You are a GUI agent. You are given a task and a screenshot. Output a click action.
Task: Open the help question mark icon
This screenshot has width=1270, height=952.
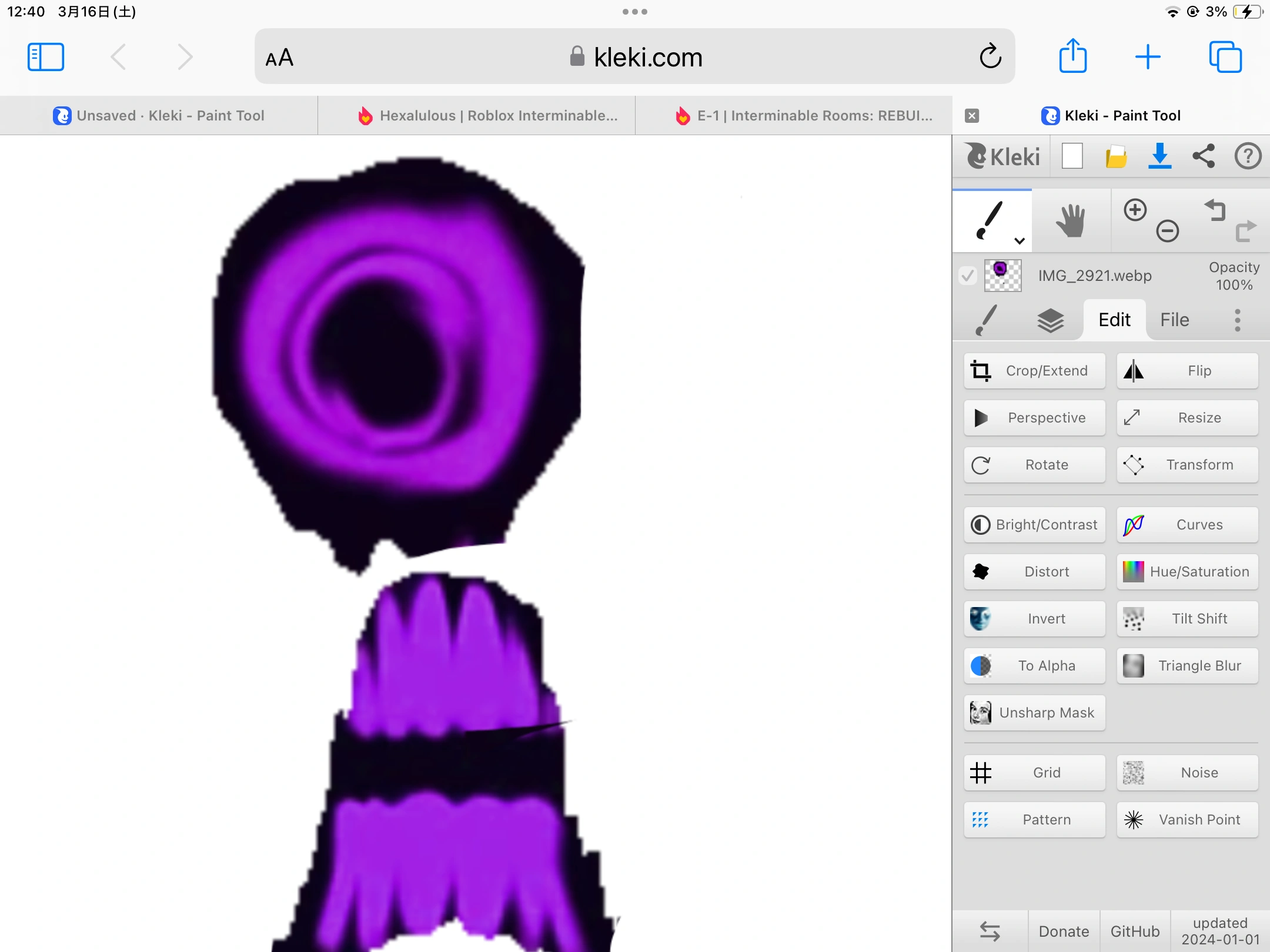1248,156
